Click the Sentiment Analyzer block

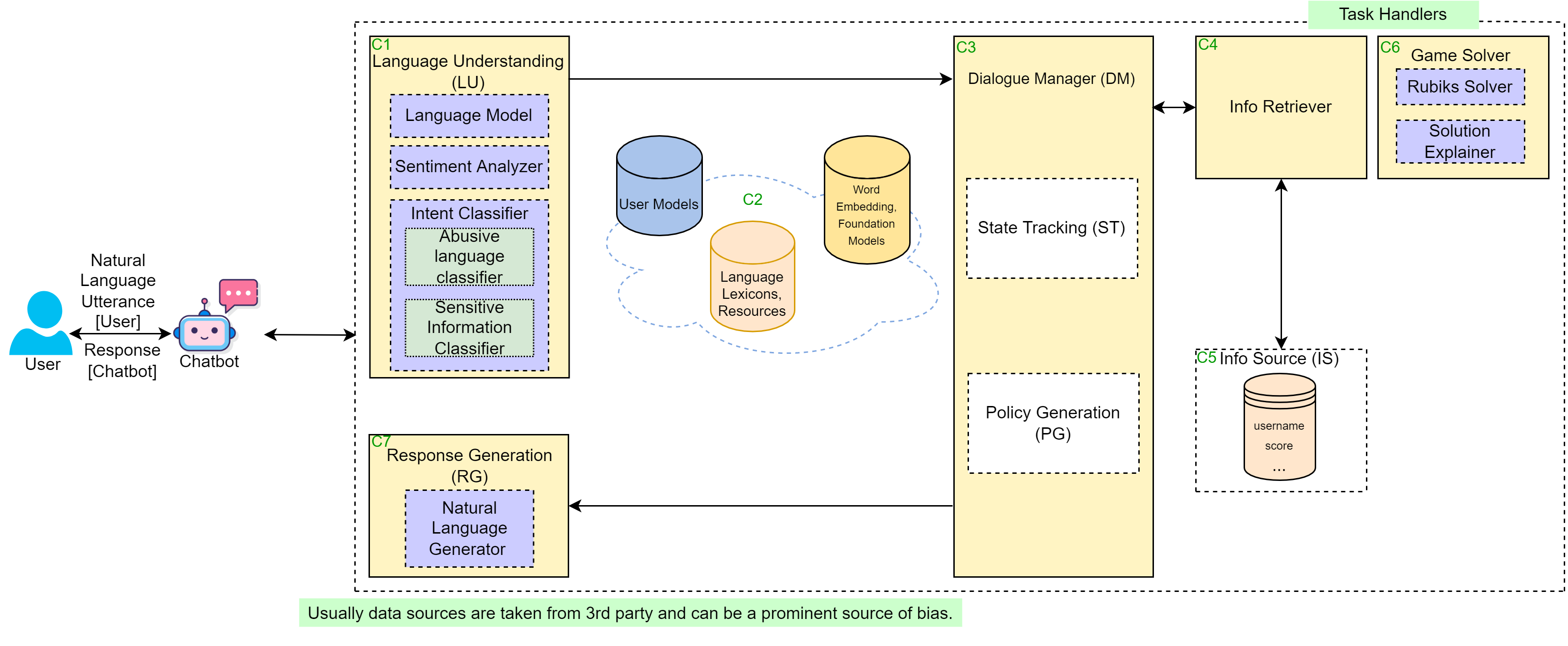(469, 167)
